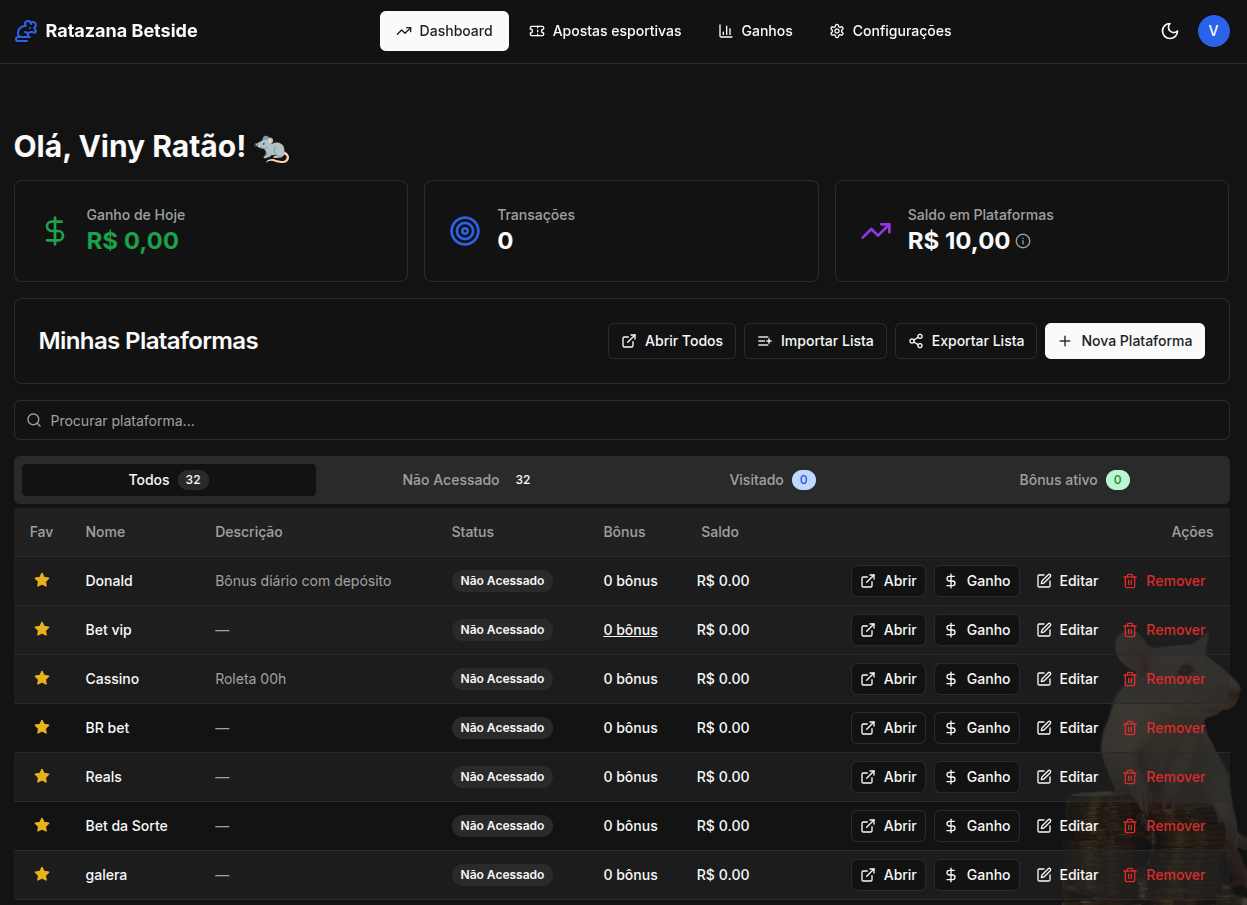Viewport: 1247px width, 905px height.
Task: Open the Ganhos navigation item
Action: point(755,31)
